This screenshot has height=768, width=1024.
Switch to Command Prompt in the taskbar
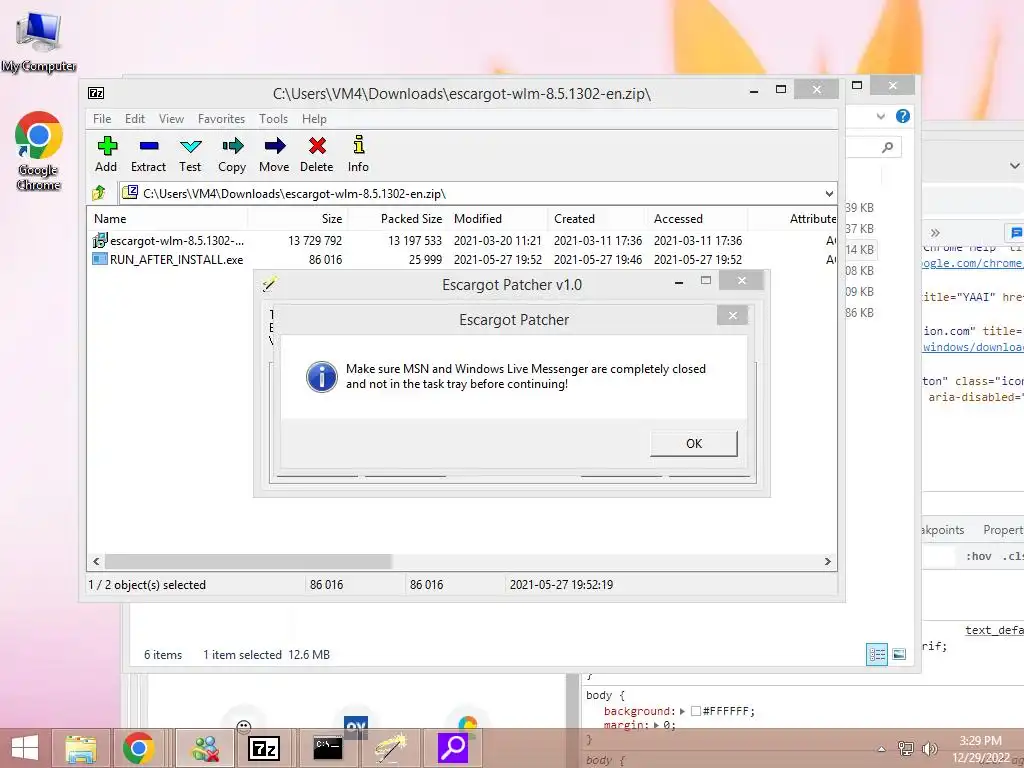[x=327, y=748]
